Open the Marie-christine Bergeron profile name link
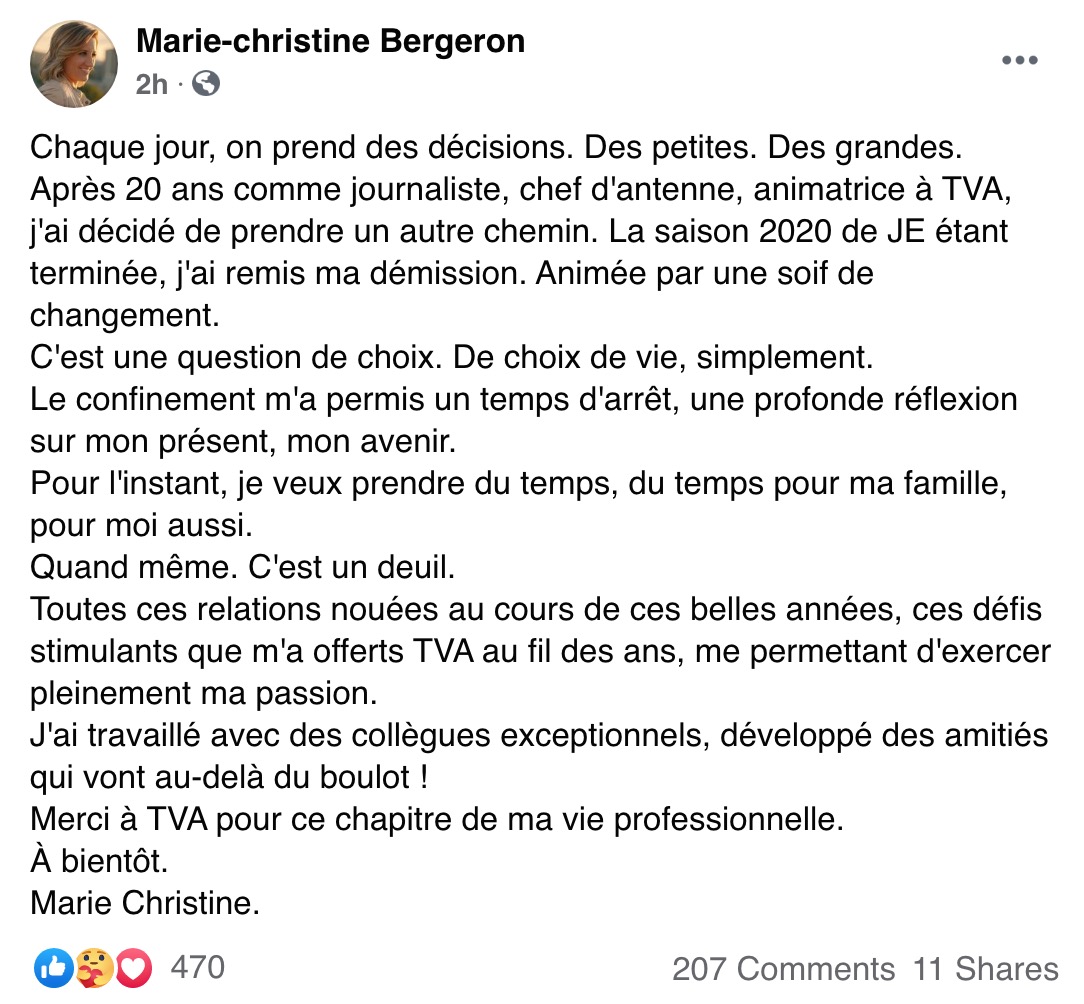1084x1004 pixels. pos(330,41)
